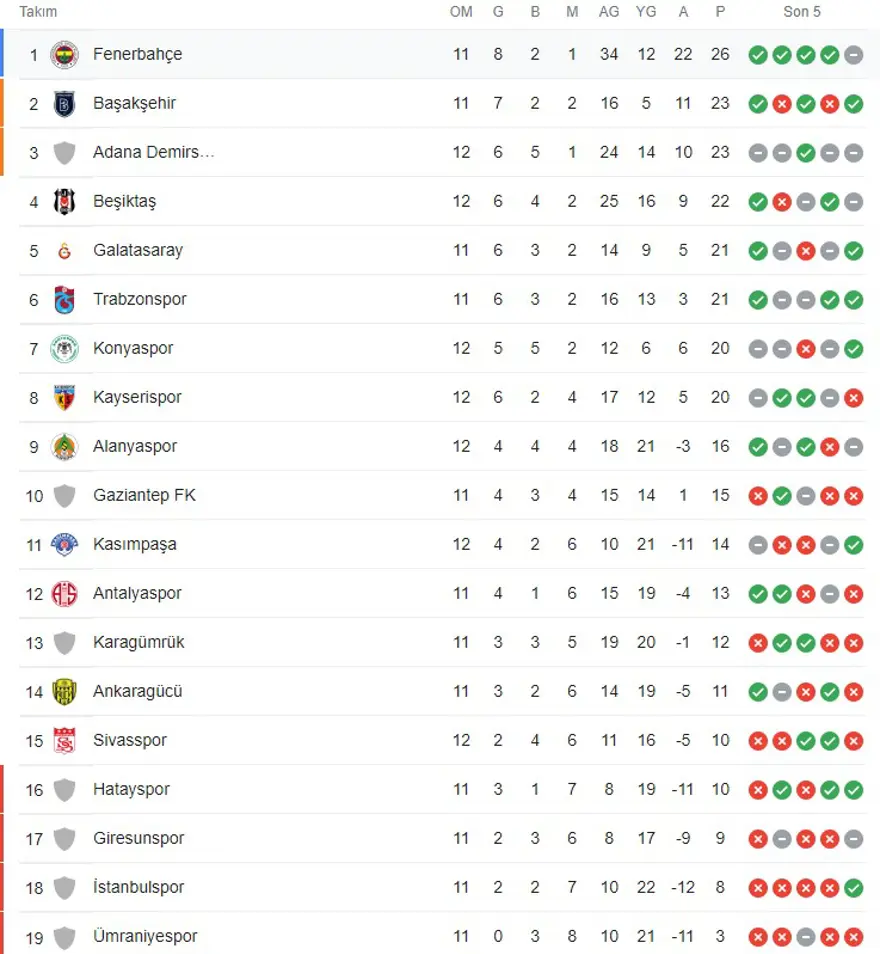The image size is (880, 954).
Task: Click the Son 5 column header
Action: pyautogui.click(x=802, y=12)
